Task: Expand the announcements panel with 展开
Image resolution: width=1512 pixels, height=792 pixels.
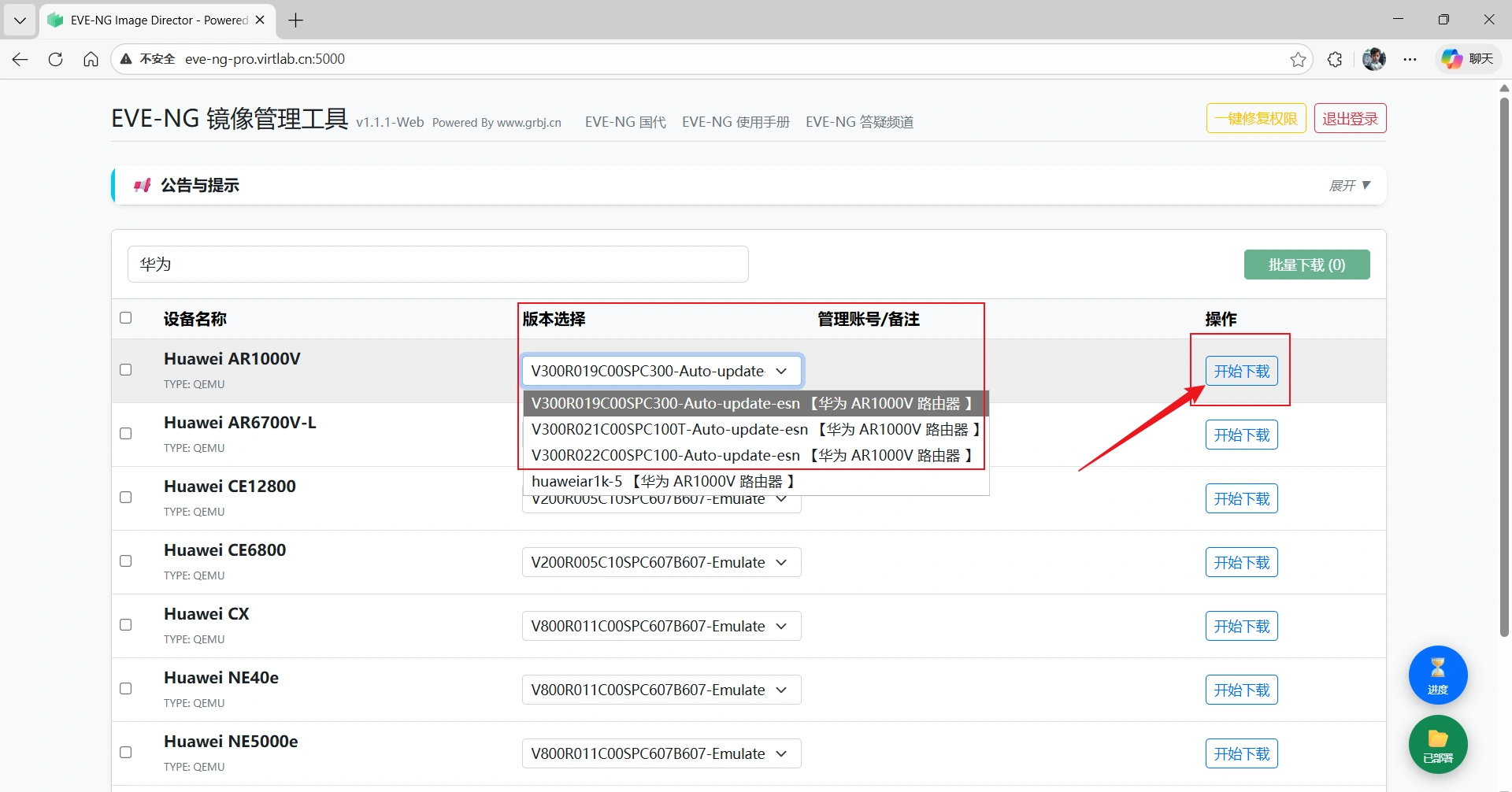Action: tap(1350, 186)
